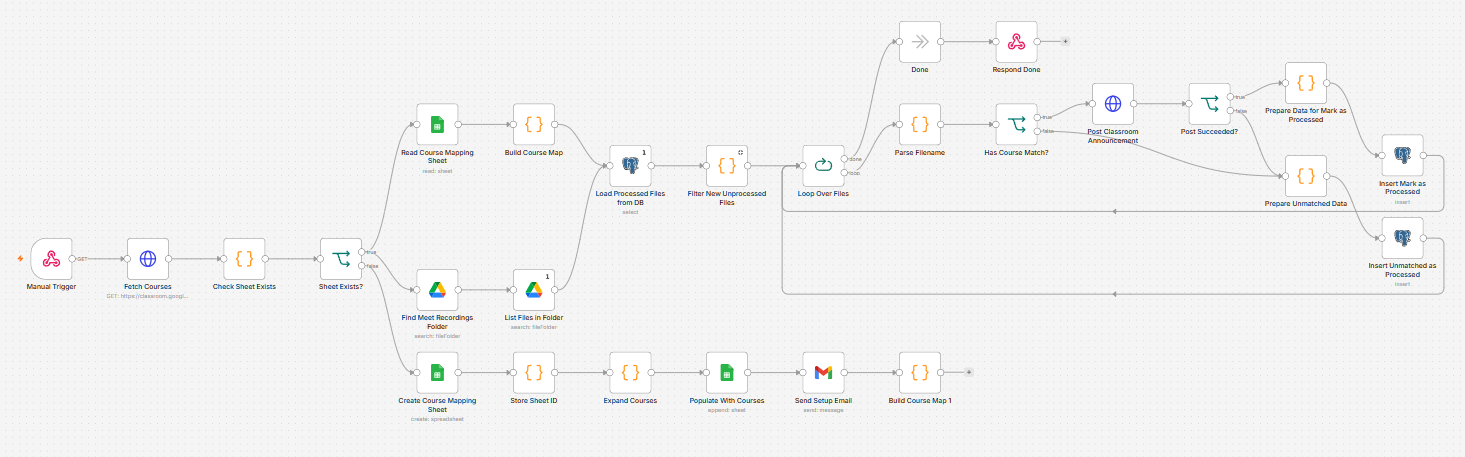
Task: Select Populate With Courses Sheets node
Action: point(727,373)
